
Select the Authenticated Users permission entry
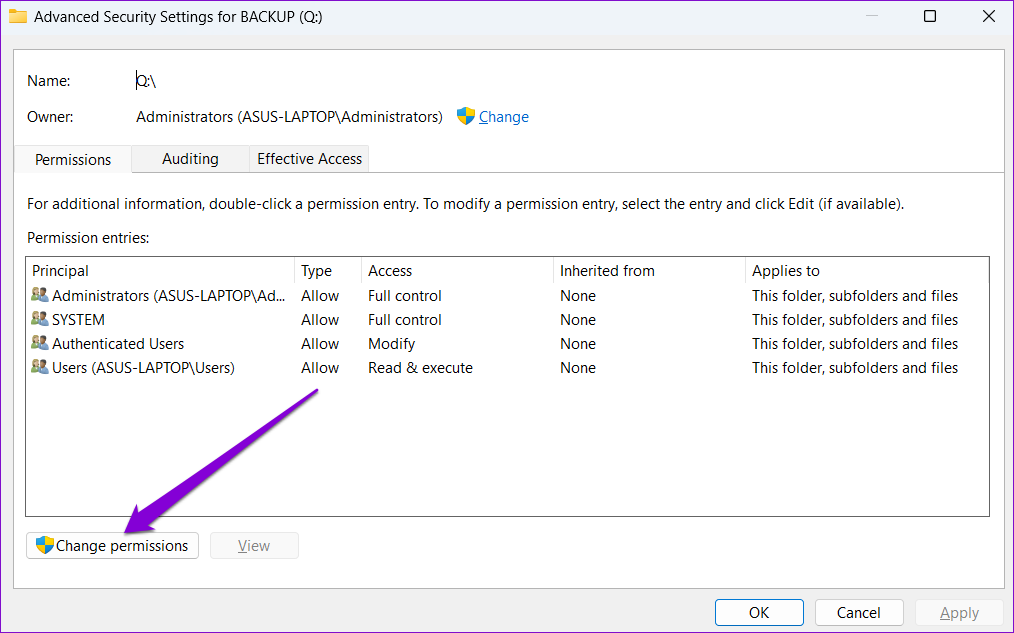pos(507,343)
